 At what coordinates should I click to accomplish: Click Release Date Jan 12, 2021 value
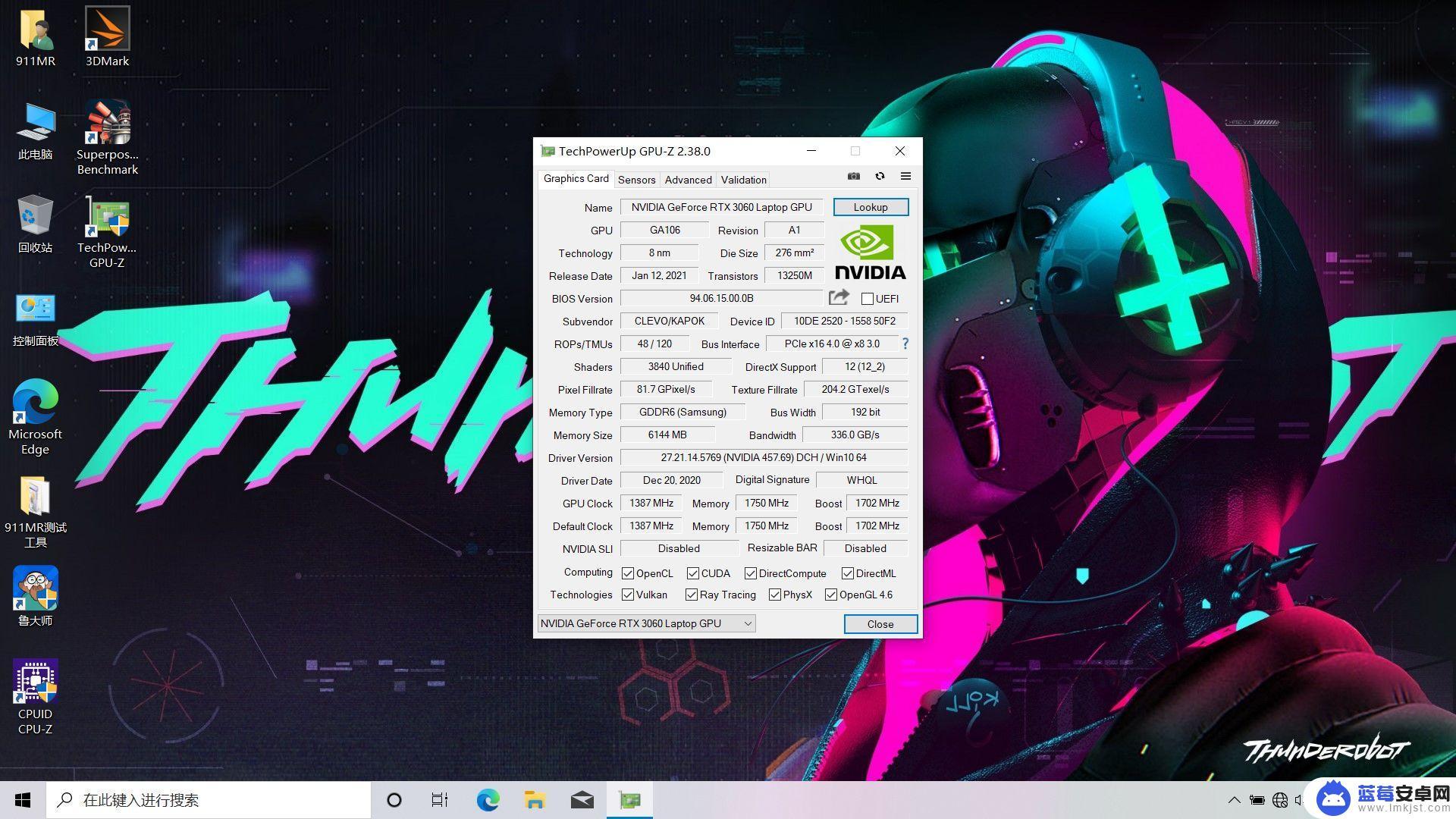[x=659, y=275]
